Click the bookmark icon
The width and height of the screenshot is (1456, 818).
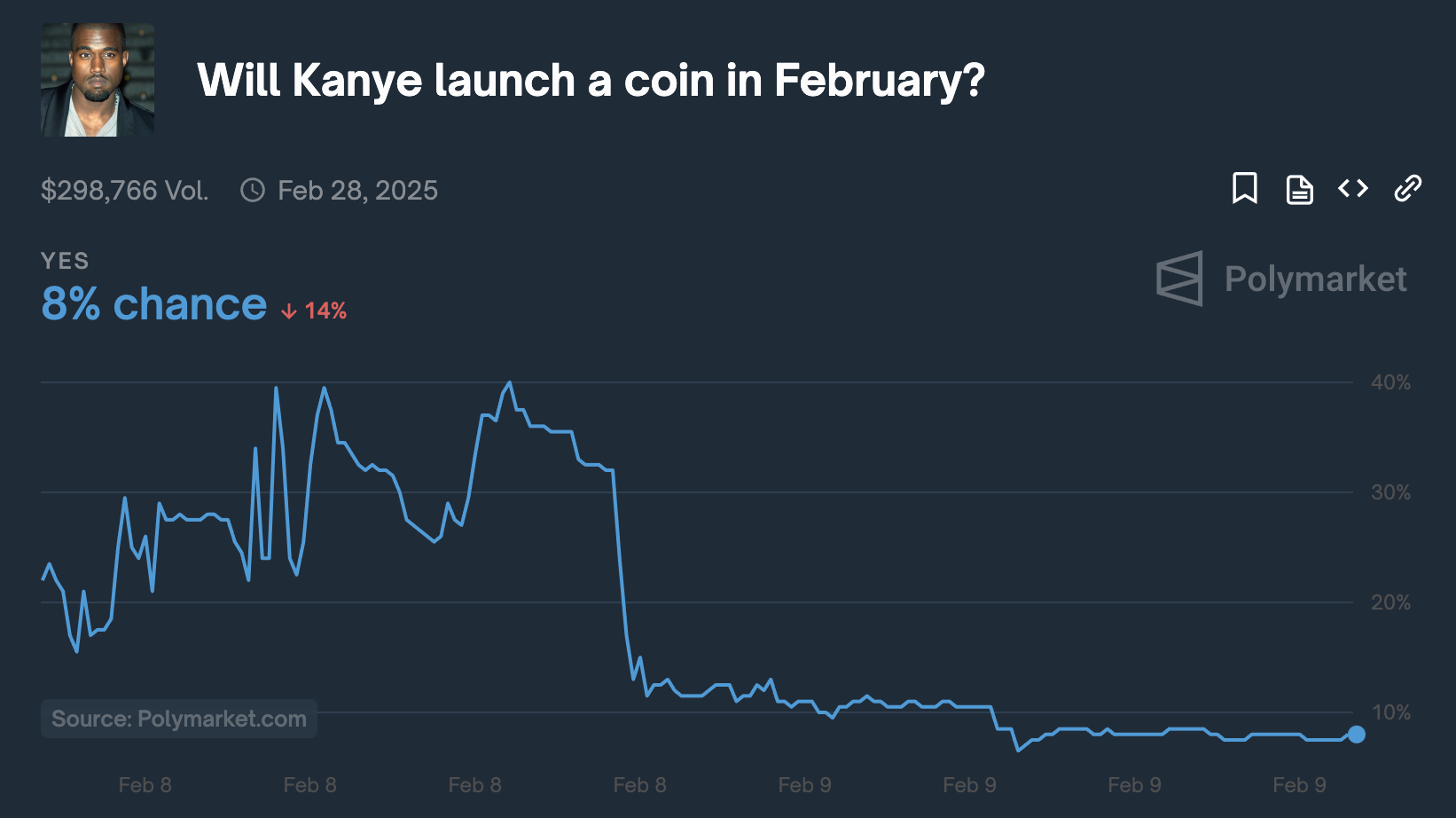pos(1244,188)
